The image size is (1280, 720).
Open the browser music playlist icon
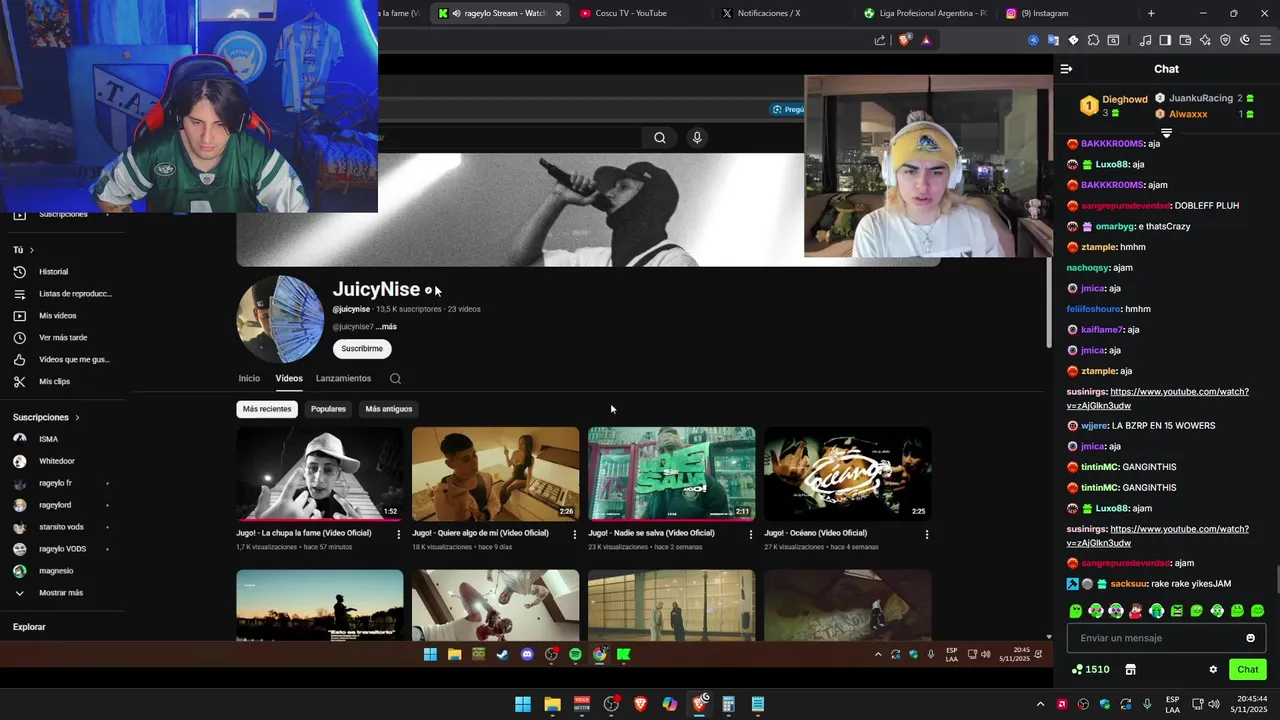click(1145, 40)
